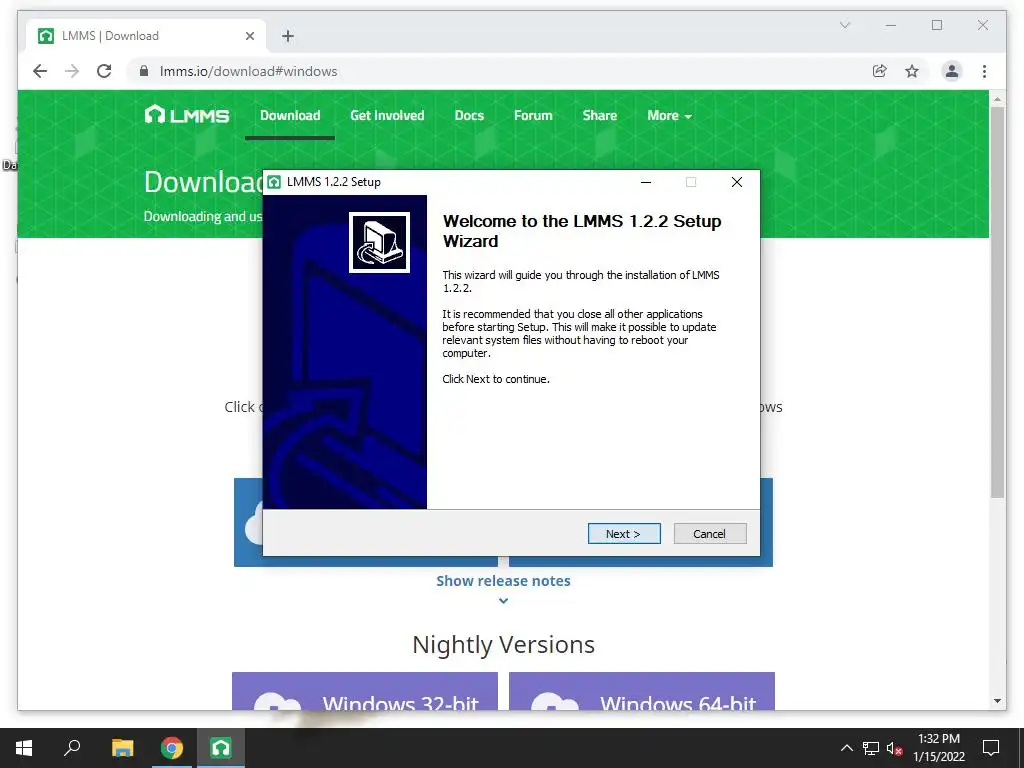Click the LMMS logo in the website header

pos(187,116)
